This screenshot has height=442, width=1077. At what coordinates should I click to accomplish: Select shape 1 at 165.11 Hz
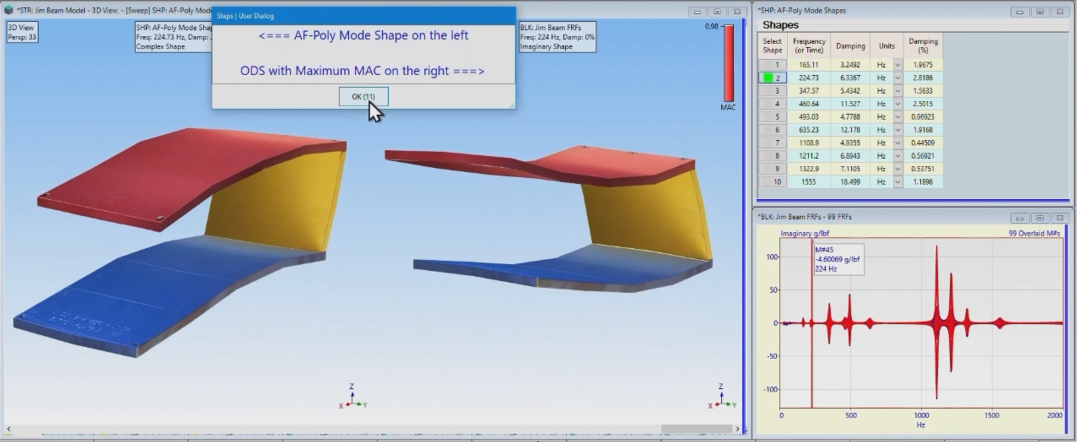pos(772,64)
